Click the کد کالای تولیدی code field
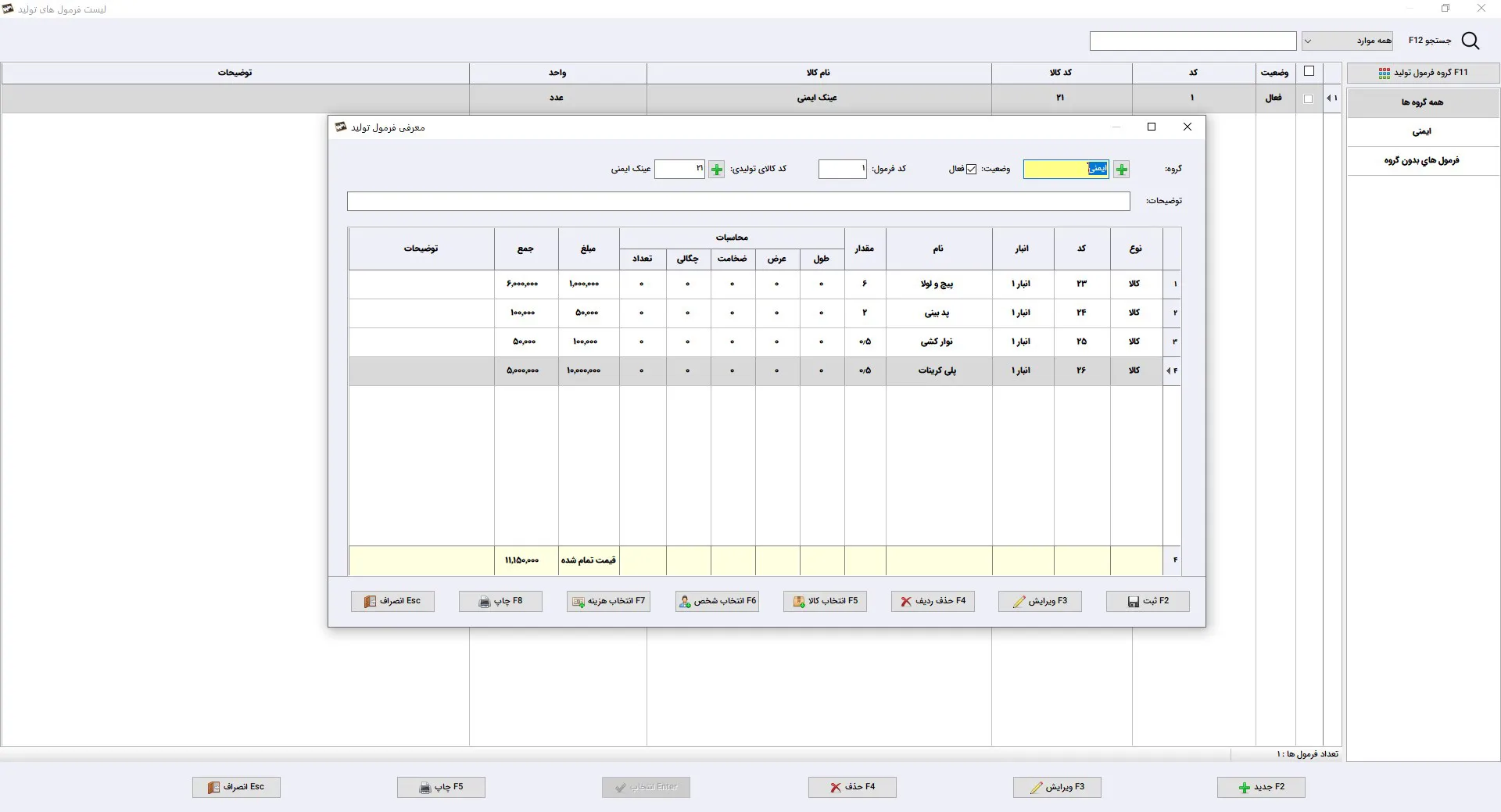This screenshot has height=812, width=1501. [x=679, y=169]
